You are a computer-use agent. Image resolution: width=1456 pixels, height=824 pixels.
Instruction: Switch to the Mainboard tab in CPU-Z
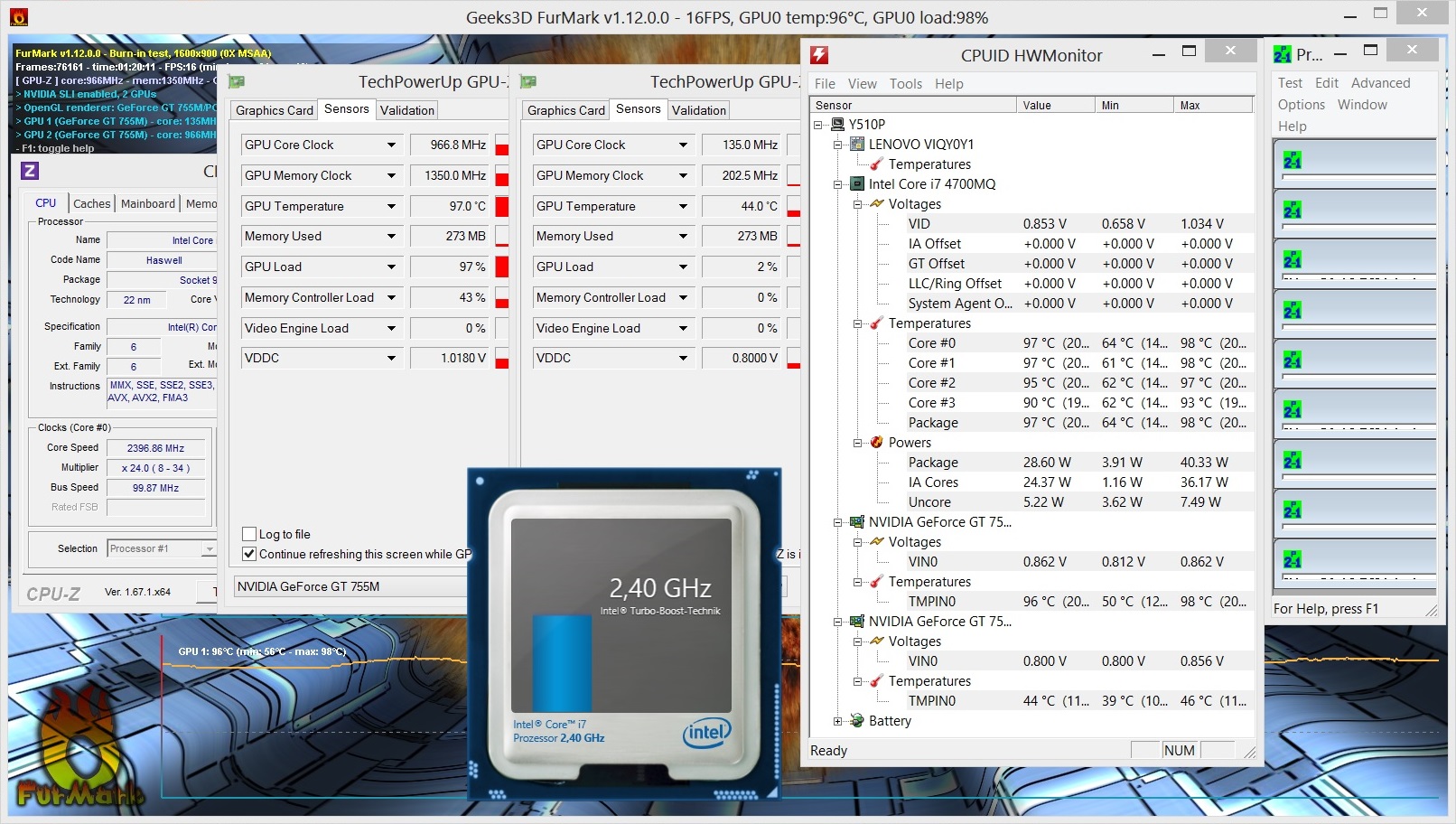point(148,204)
